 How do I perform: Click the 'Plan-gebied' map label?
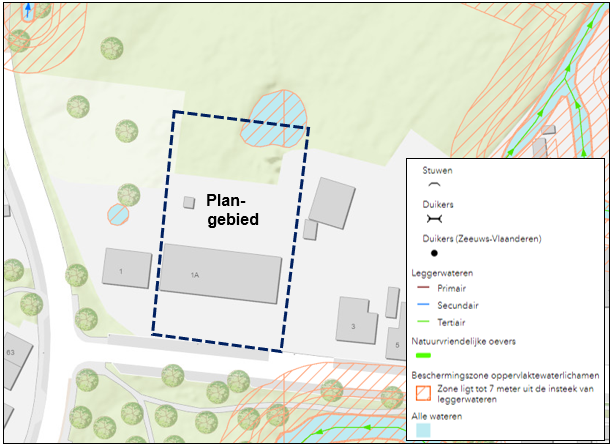pos(233,210)
